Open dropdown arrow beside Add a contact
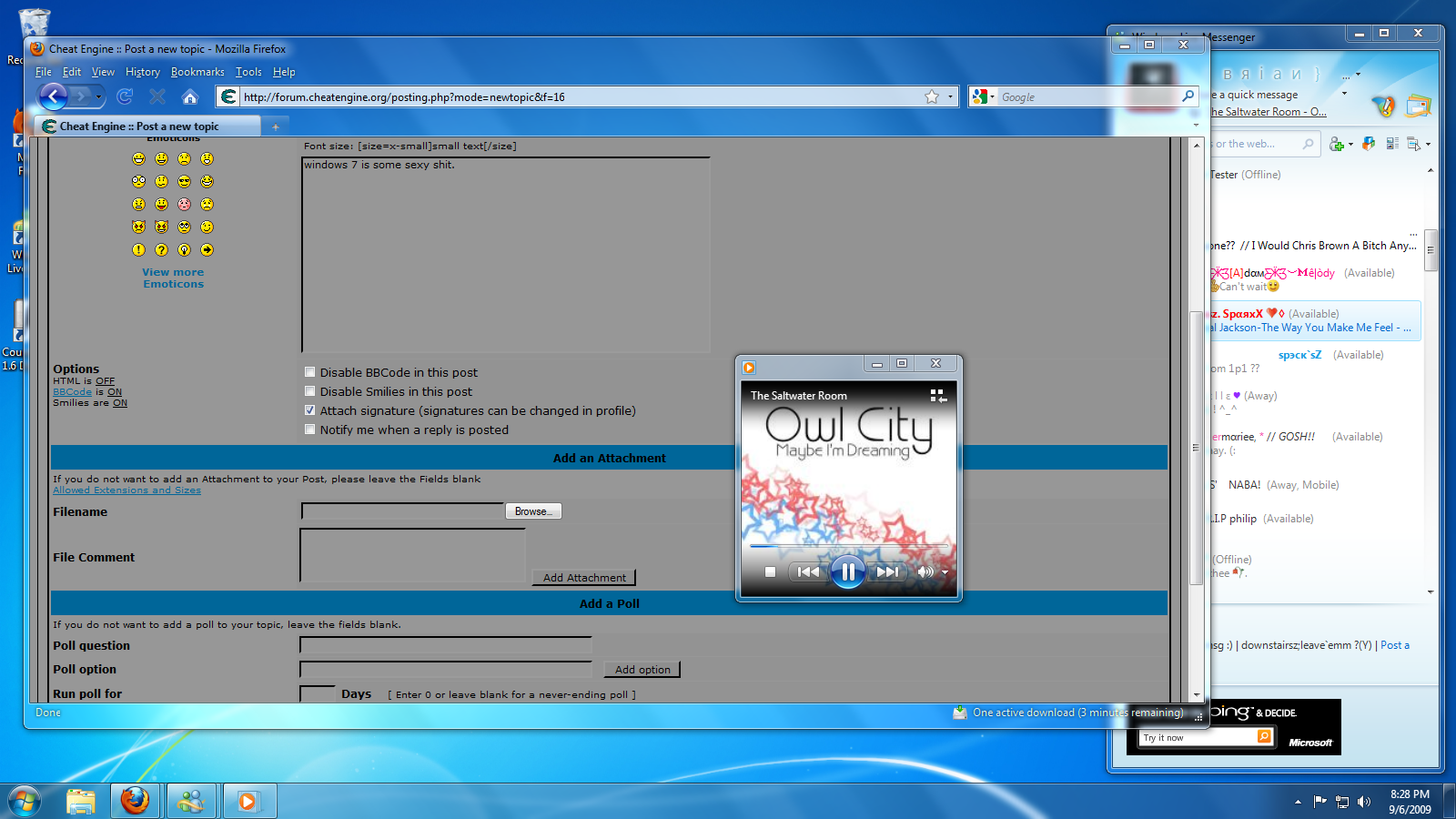This screenshot has width=1456, height=819. point(1350,144)
